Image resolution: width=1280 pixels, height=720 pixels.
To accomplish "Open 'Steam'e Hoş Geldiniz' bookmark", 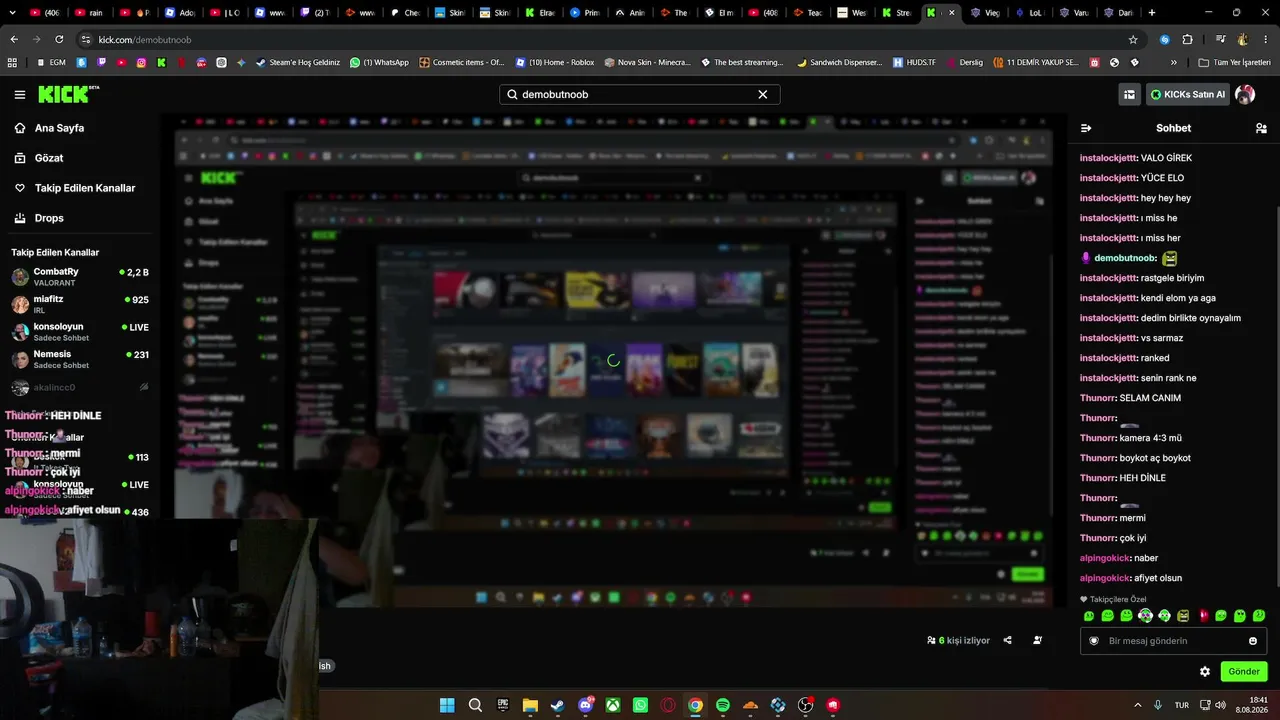I will [297, 62].
